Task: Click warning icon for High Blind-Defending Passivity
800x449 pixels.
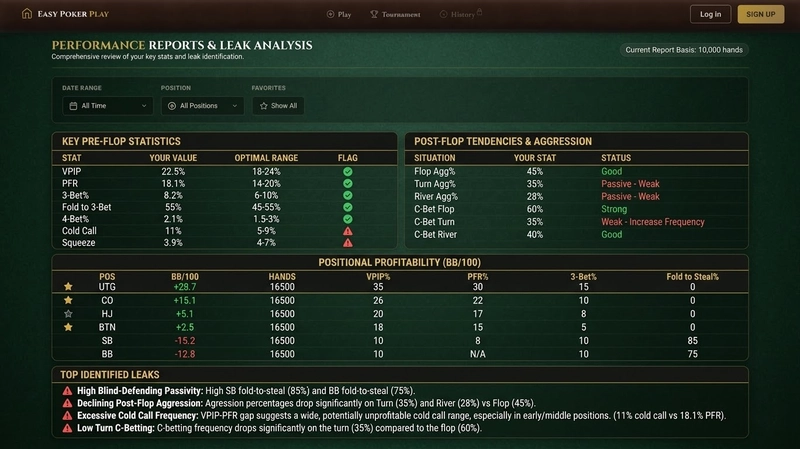Action: (67, 391)
